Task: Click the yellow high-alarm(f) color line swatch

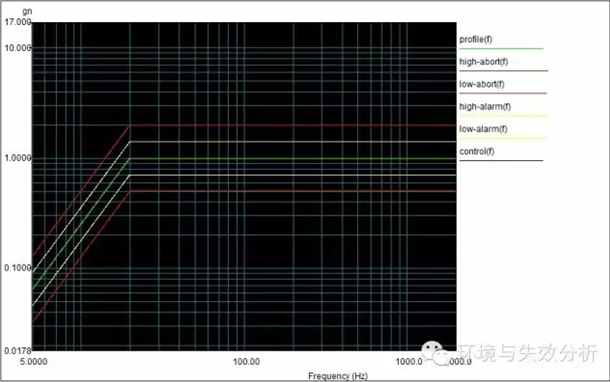Action: (x=503, y=116)
